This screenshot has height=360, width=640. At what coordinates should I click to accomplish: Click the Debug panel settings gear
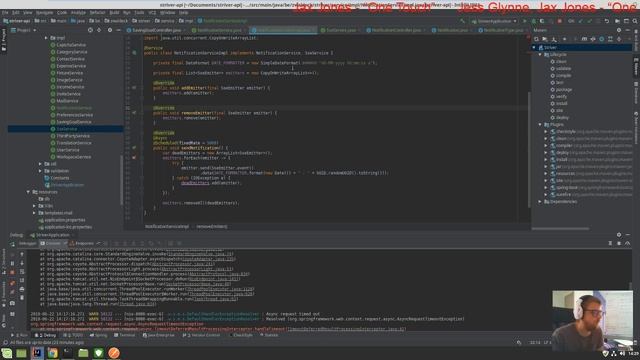(x=619, y=235)
